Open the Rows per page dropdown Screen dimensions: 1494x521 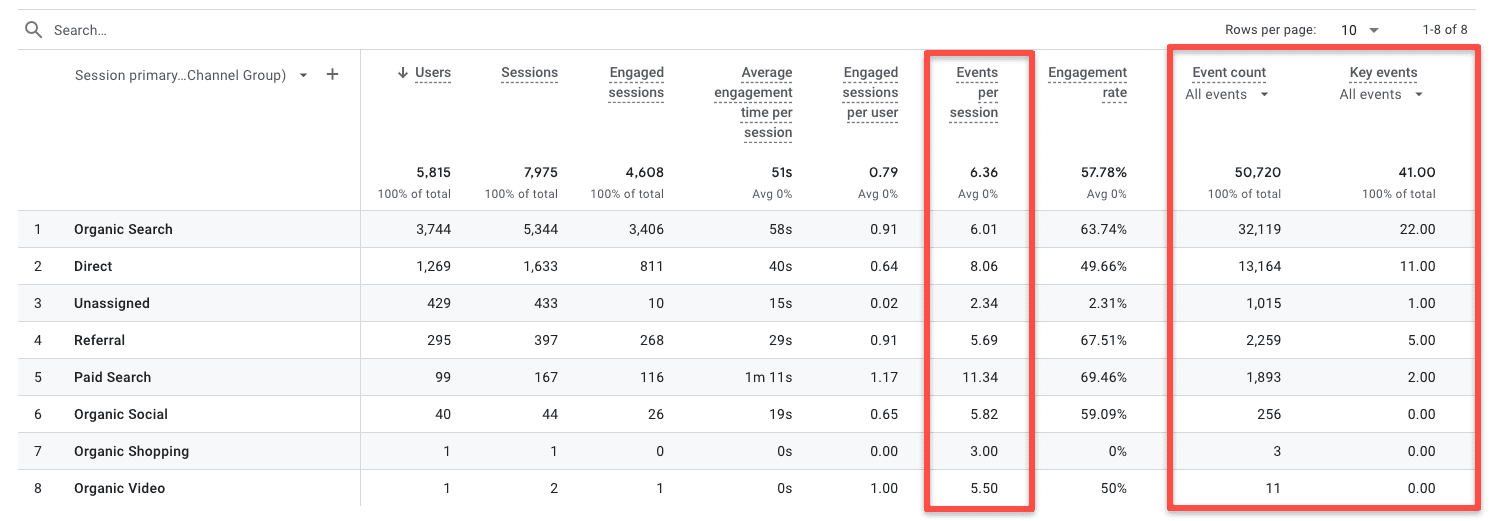[x=1360, y=30]
